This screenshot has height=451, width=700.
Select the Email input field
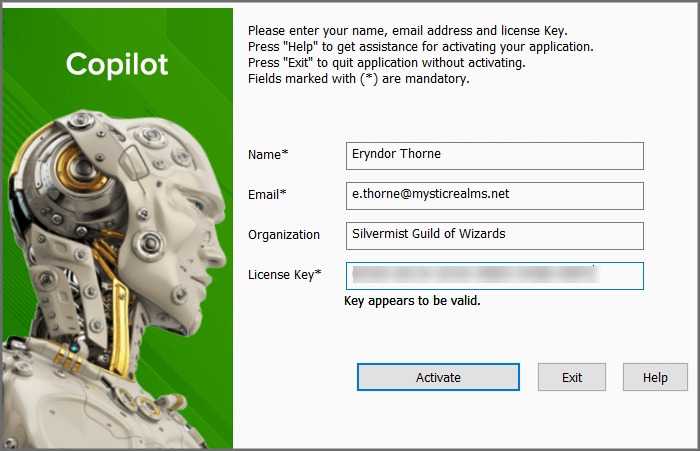[x=494, y=195]
